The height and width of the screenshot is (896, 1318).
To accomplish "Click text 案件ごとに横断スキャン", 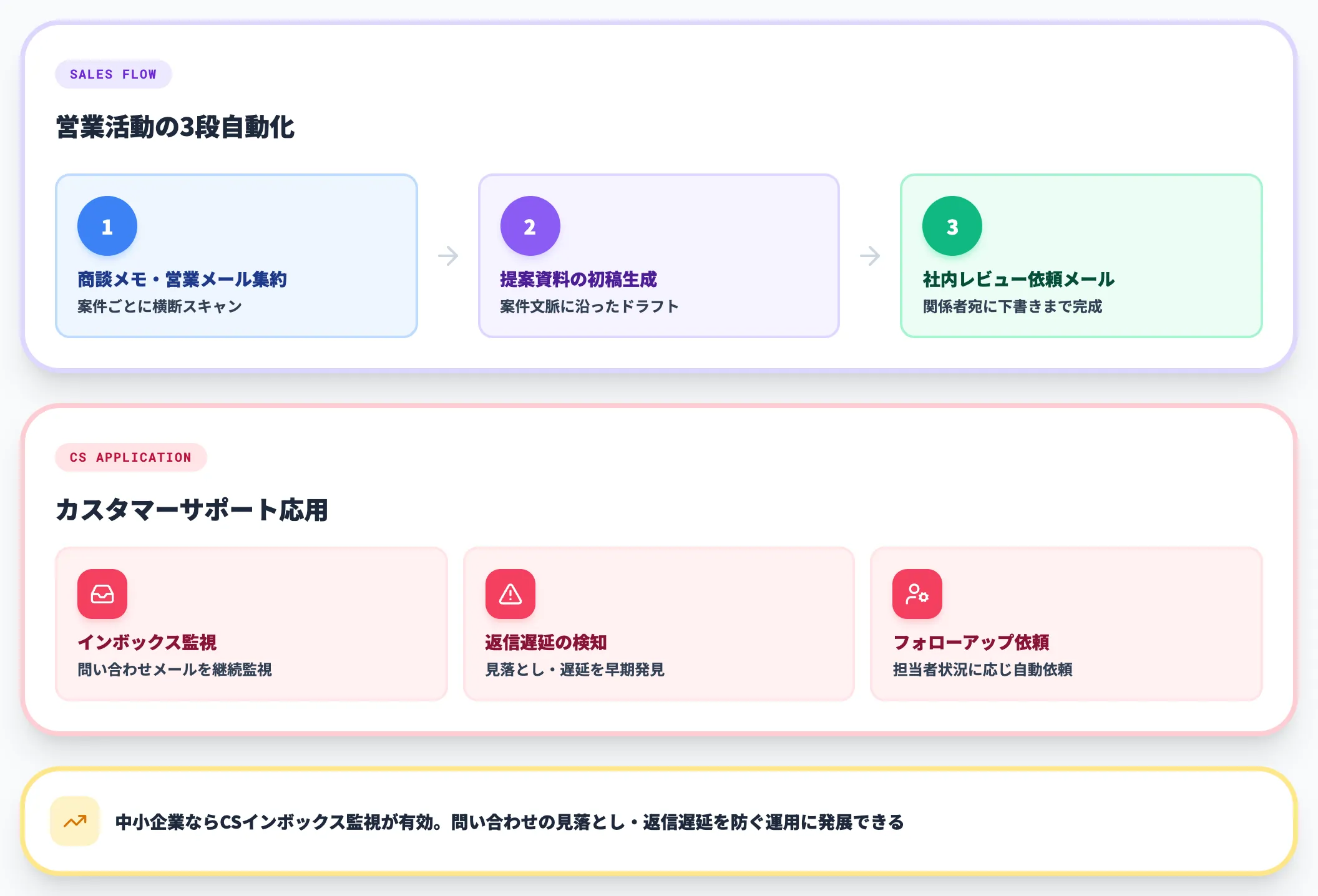I will [x=160, y=306].
